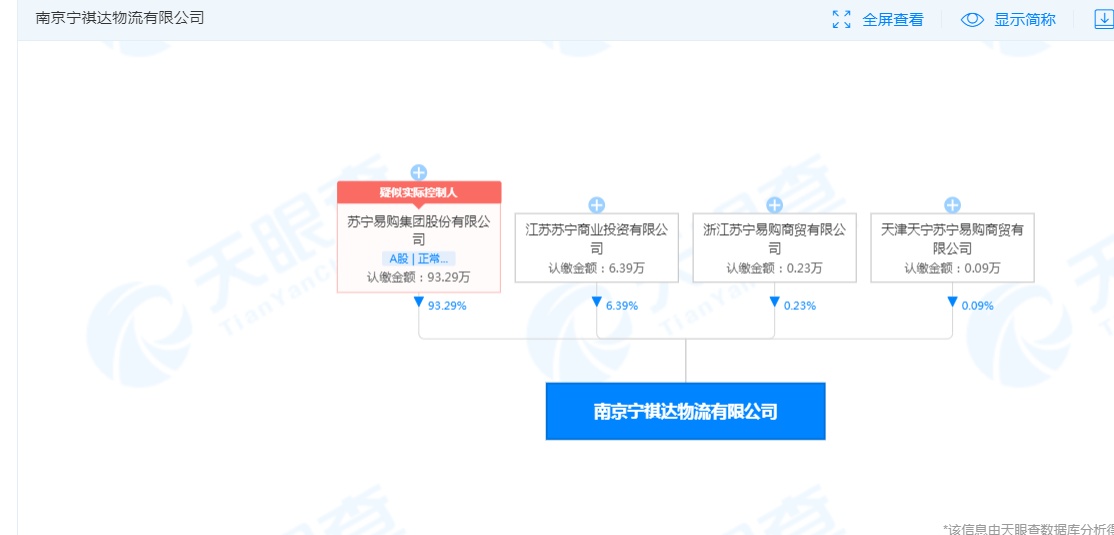The image size is (1114, 535).
Task: Open 天津天宁苏宁易购商贸有限公司 shareholder node
Action: click(x=953, y=247)
